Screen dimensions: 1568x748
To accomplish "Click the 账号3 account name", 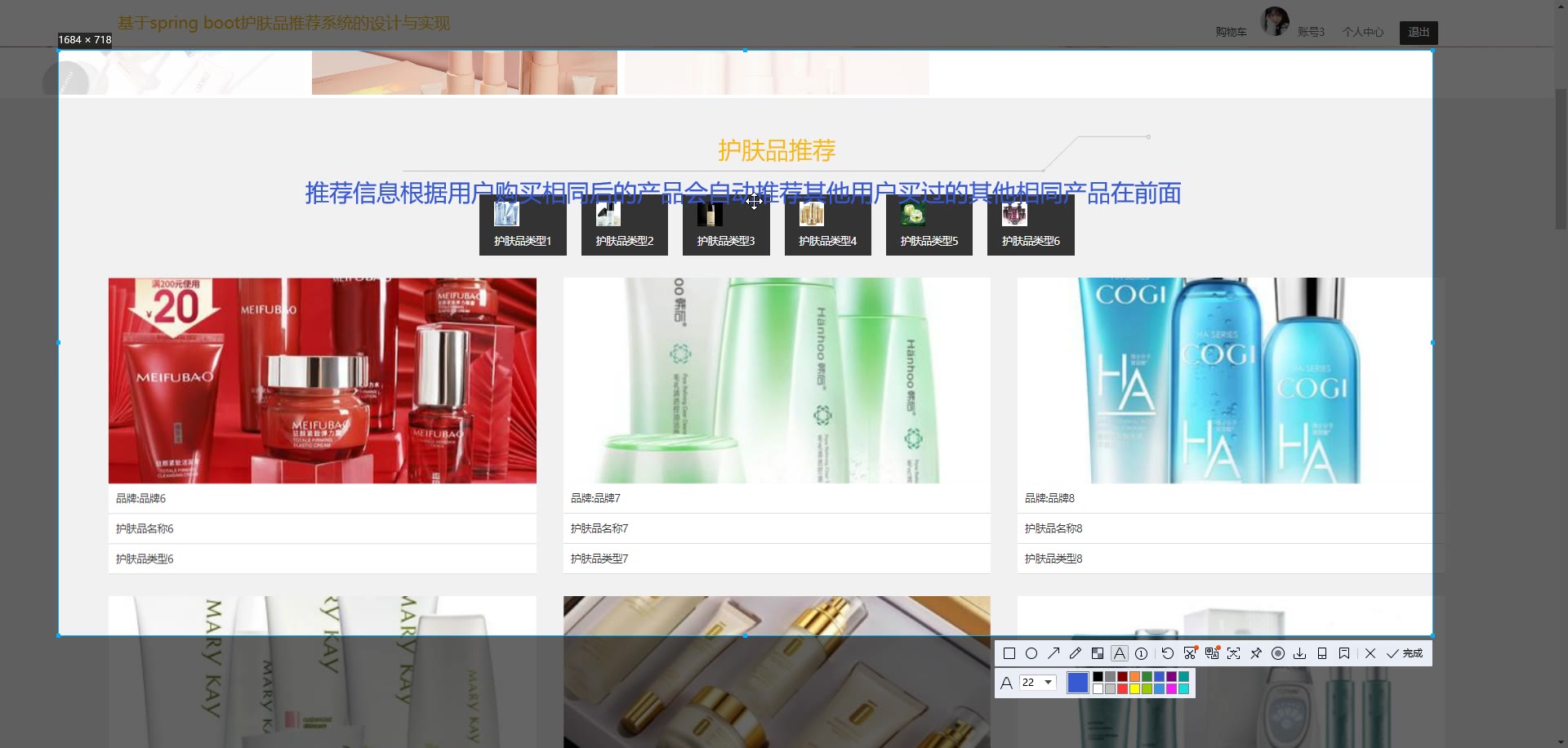I will pyautogui.click(x=1311, y=32).
